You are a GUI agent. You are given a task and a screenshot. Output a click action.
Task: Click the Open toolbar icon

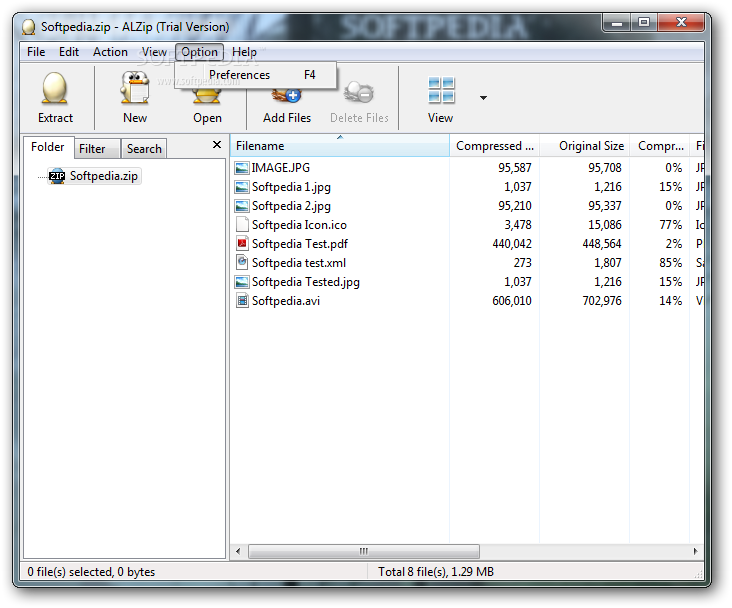pyautogui.click(x=207, y=96)
